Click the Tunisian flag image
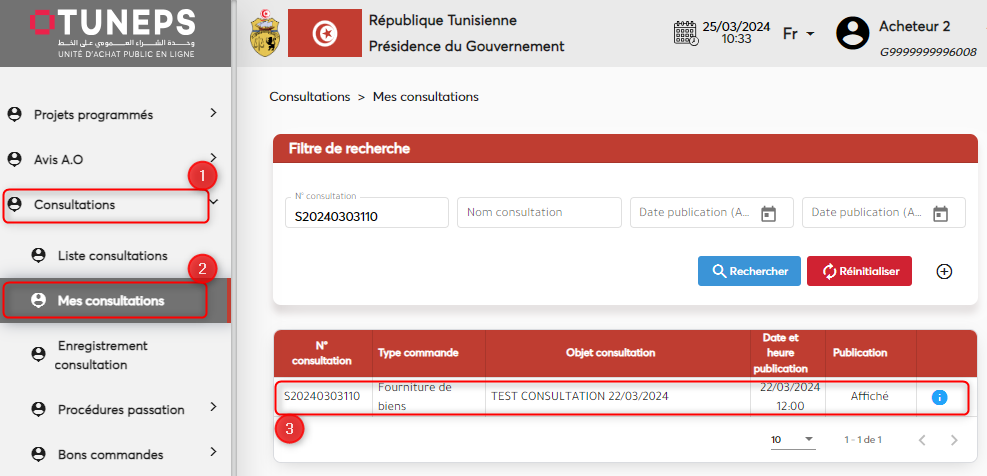This screenshot has width=987, height=476. click(324, 34)
